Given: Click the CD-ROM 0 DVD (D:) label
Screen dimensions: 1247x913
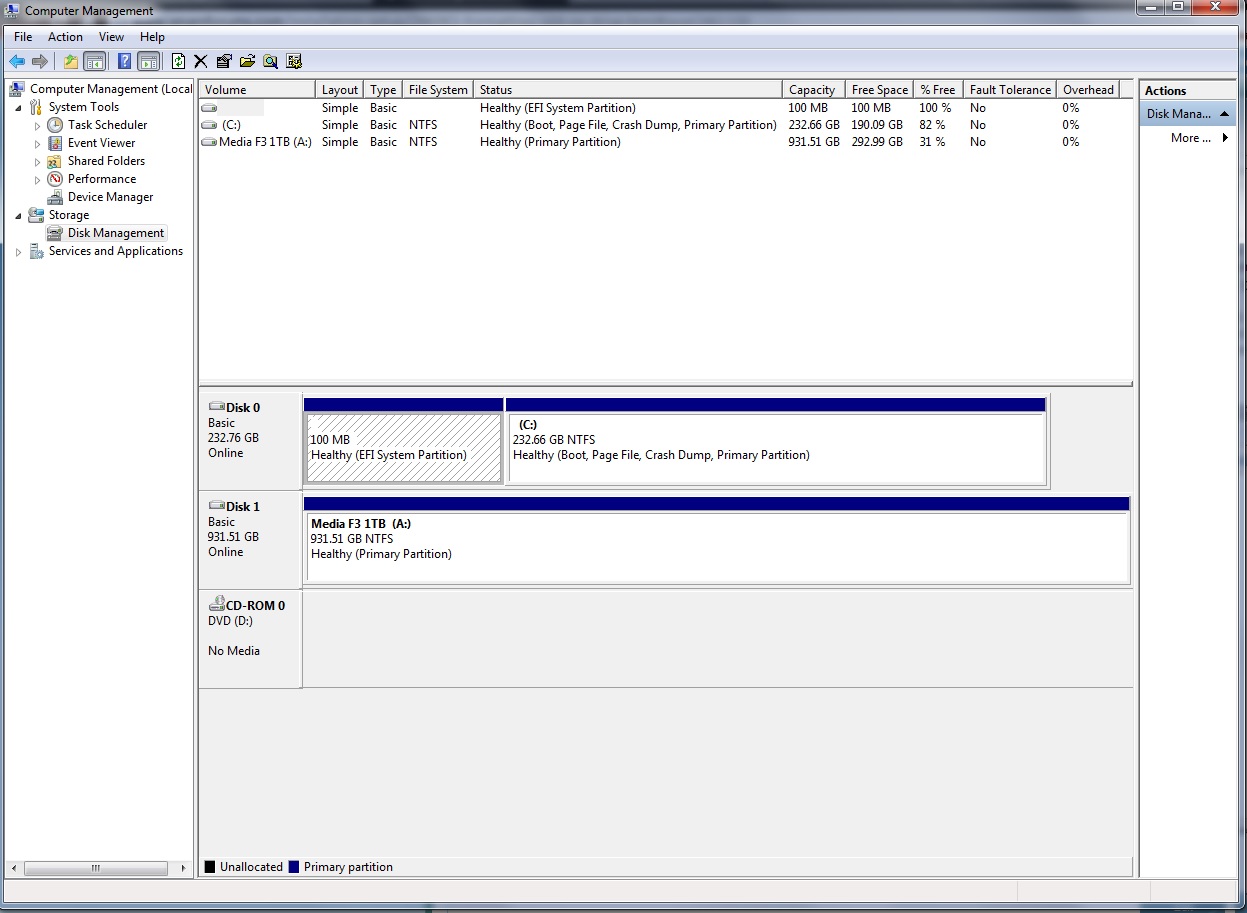Looking at the screenshot, I should (x=250, y=638).
